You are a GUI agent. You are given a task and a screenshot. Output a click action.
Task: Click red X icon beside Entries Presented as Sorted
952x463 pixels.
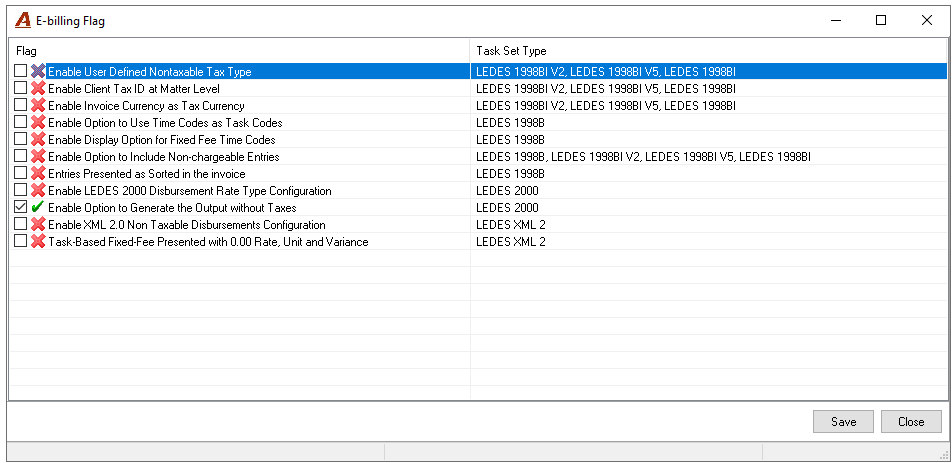pos(38,174)
